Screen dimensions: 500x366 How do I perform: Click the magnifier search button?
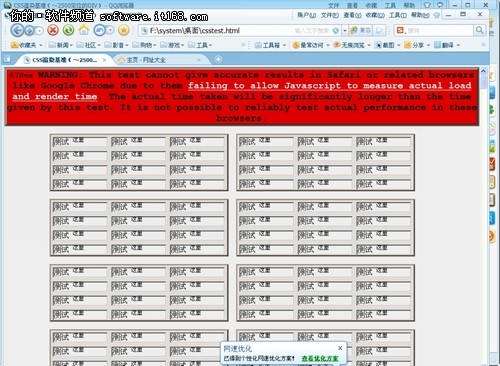[479, 31]
